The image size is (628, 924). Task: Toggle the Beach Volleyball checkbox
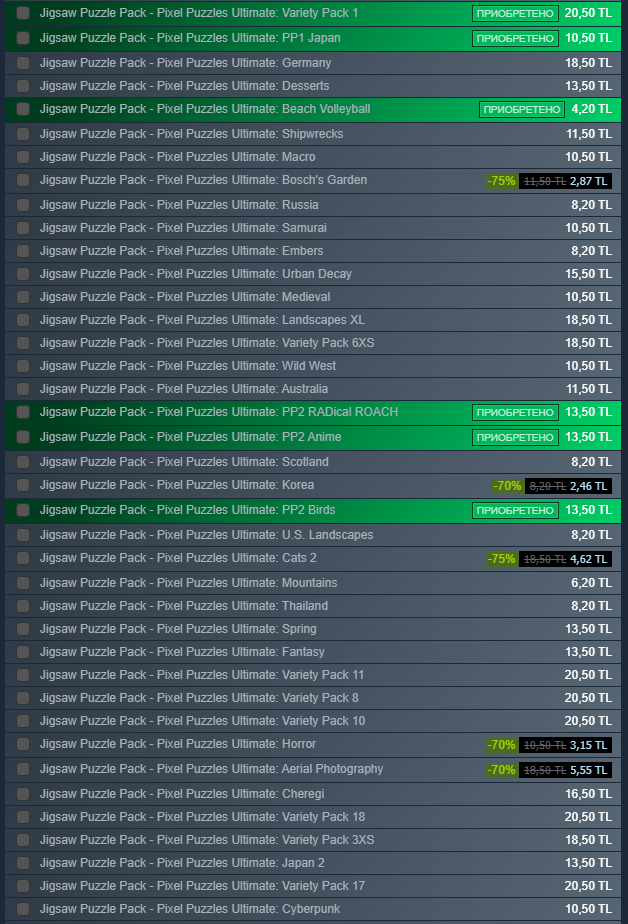pyautogui.click(x=23, y=109)
